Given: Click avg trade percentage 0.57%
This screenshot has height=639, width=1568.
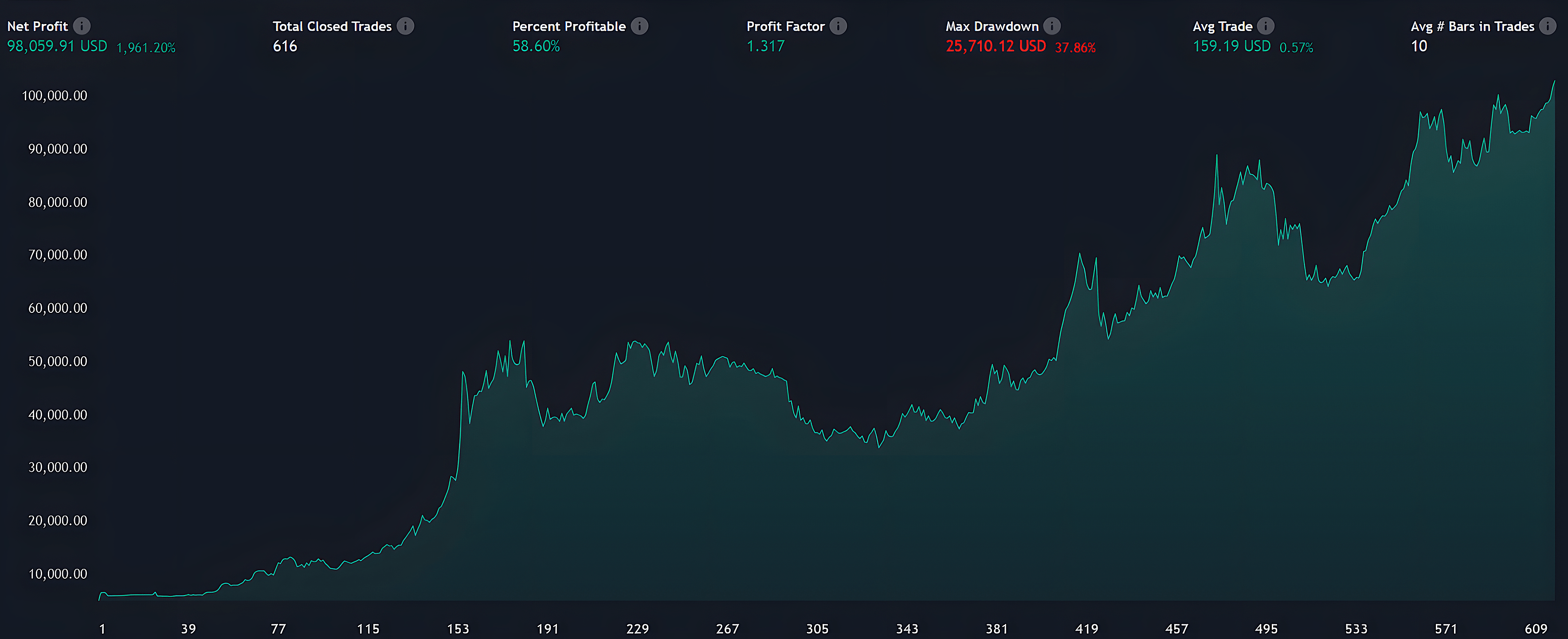Looking at the screenshot, I should pyautogui.click(x=1296, y=47).
